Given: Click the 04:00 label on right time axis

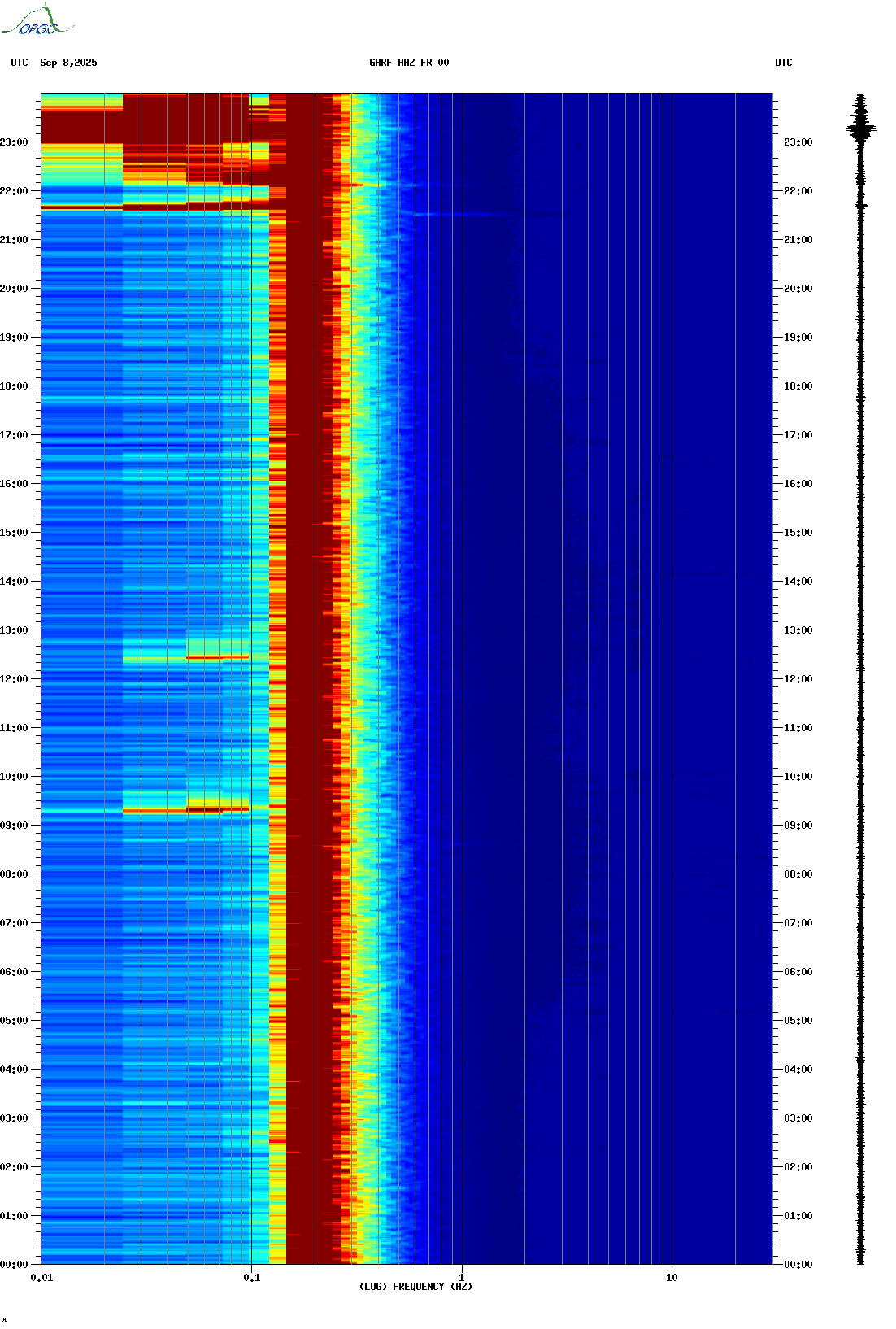Looking at the screenshot, I should pyautogui.click(x=798, y=1070).
